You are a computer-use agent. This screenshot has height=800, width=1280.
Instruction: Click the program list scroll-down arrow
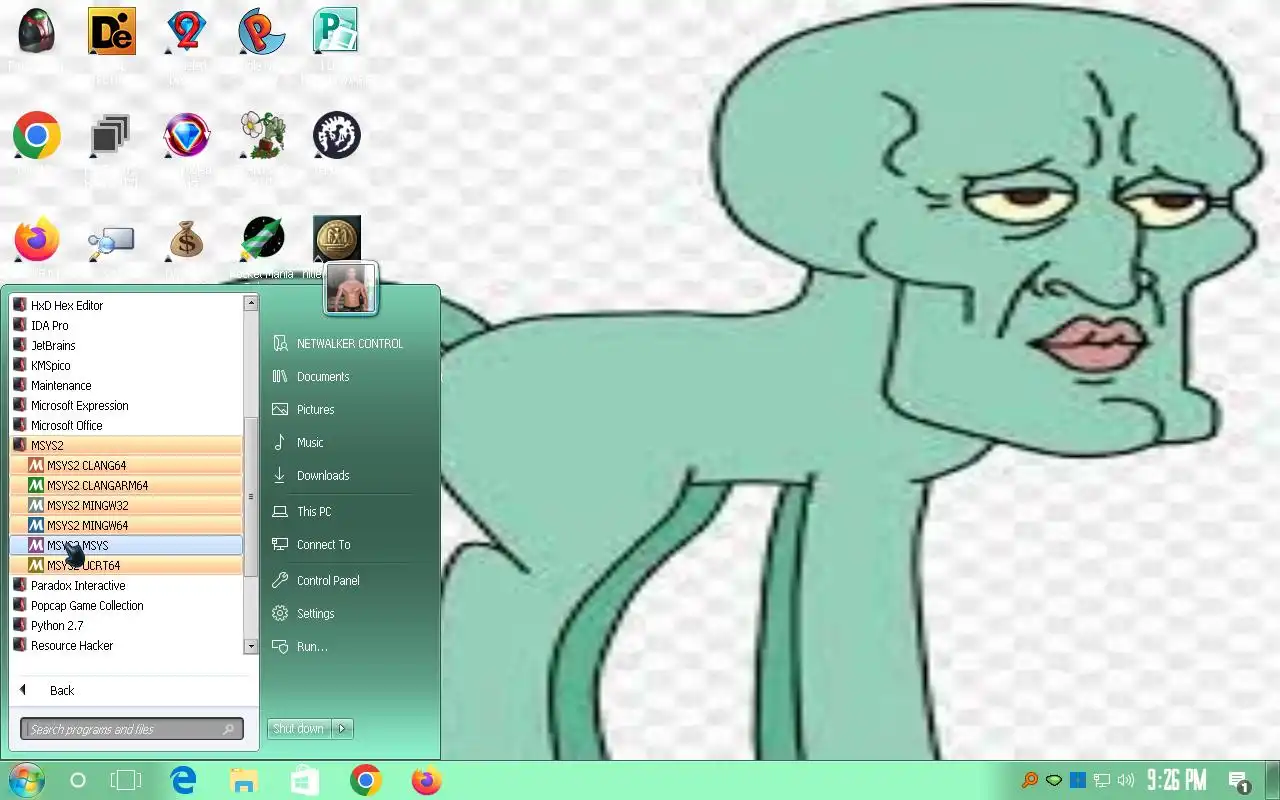tap(251, 647)
